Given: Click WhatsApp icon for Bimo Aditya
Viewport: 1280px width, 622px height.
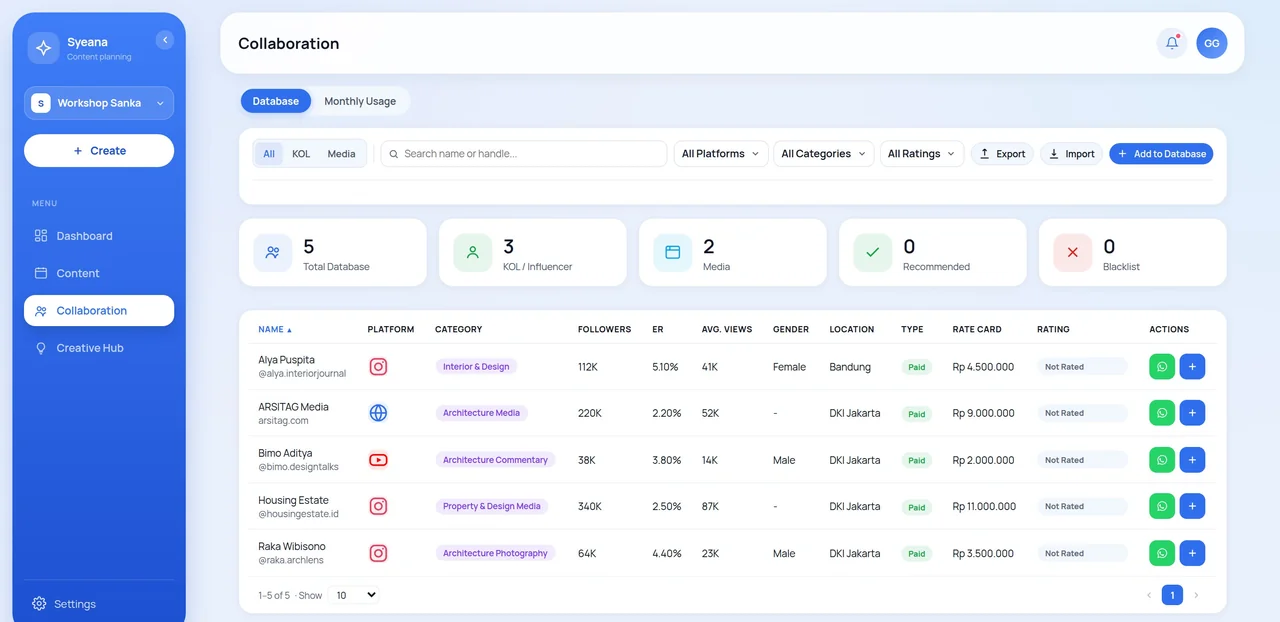Looking at the screenshot, I should tap(1162, 460).
